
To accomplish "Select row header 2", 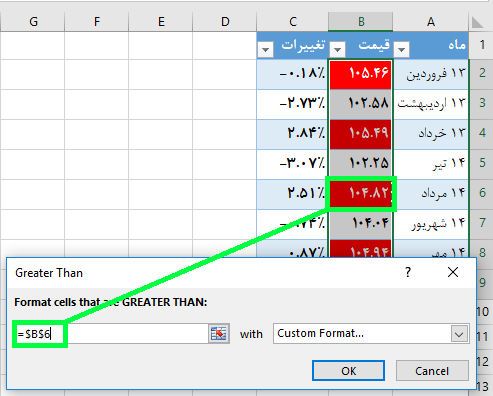I will coord(482,74).
